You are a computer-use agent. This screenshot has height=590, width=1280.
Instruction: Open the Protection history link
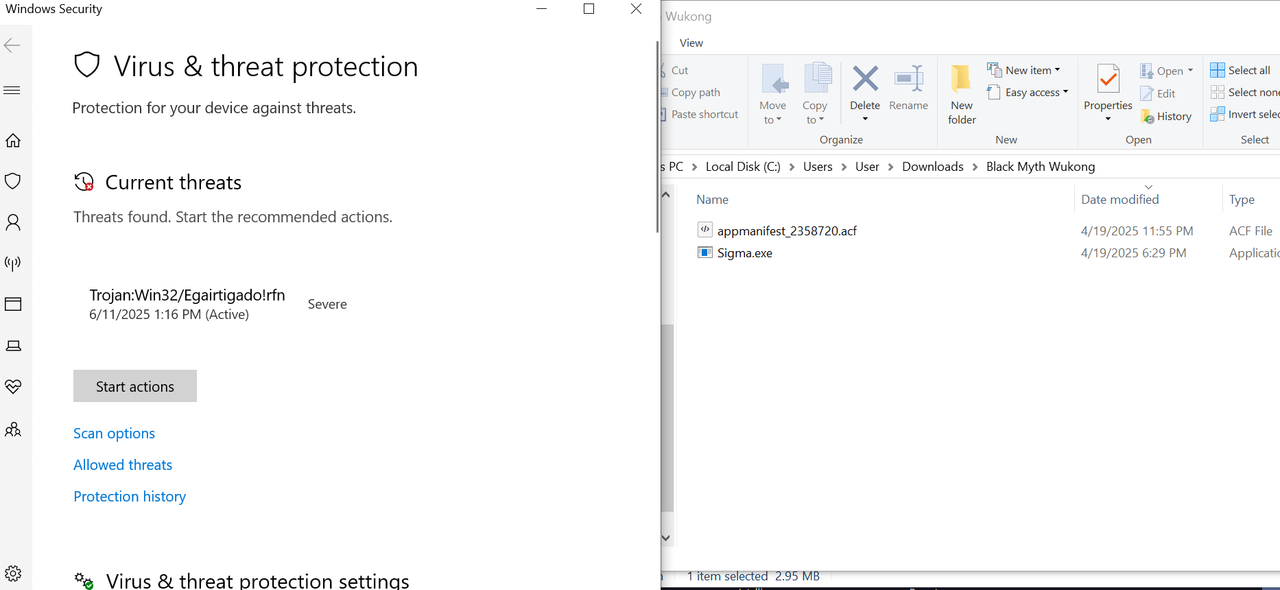pos(130,496)
